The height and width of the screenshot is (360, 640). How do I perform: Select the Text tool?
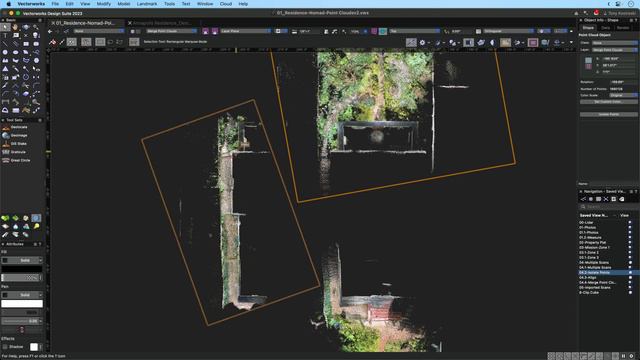(x=5, y=36)
